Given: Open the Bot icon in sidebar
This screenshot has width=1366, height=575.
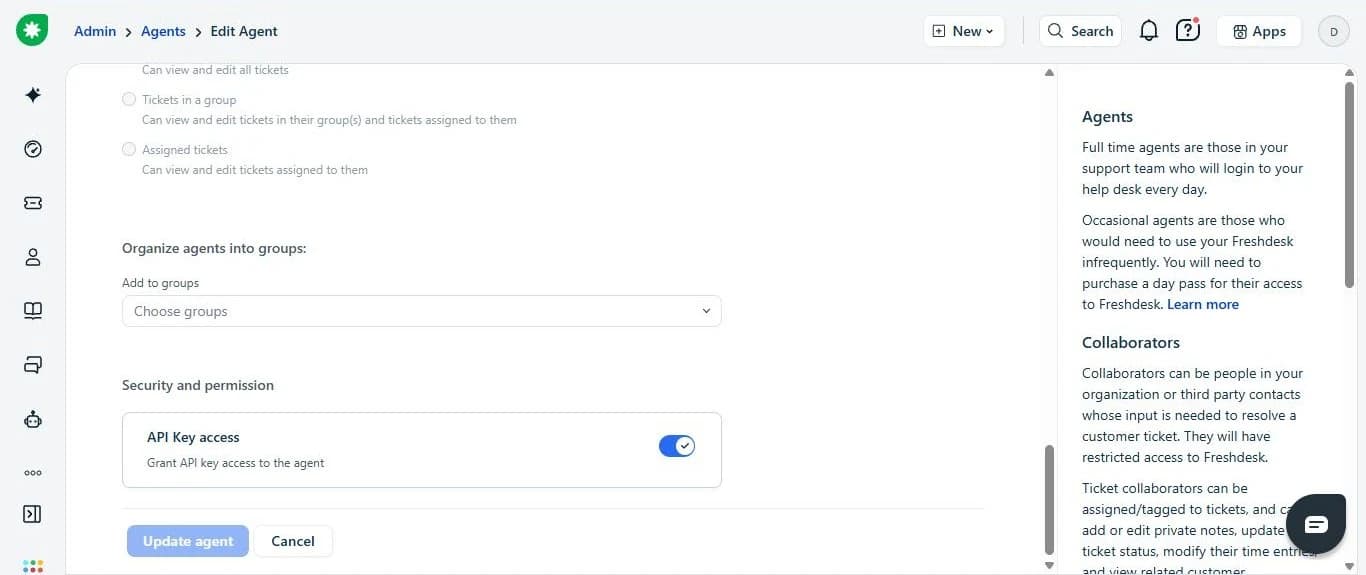Looking at the screenshot, I should 33,419.
